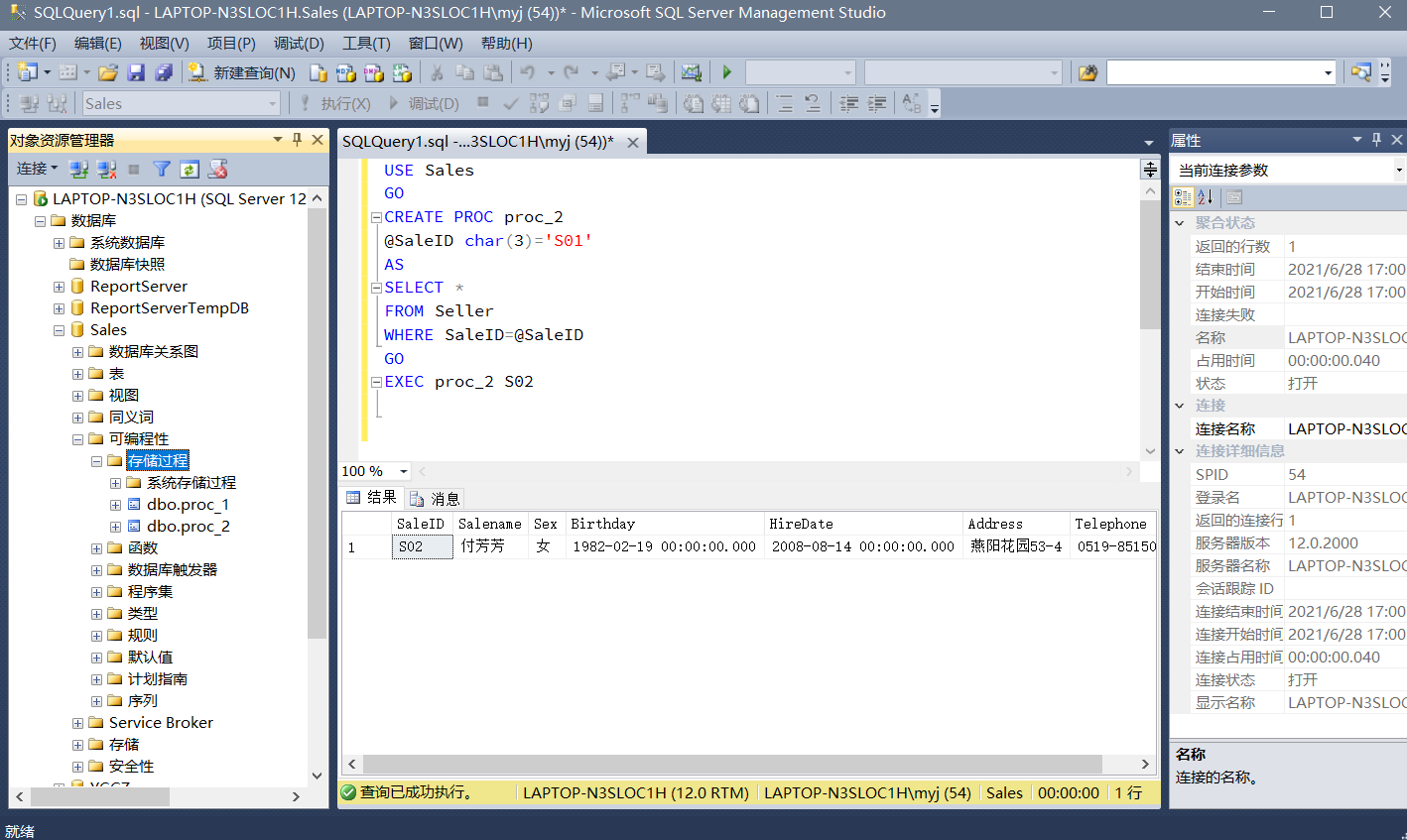Switch to the 消息 results tab
Image resolution: width=1407 pixels, height=840 pixels.
pos(436,498)
